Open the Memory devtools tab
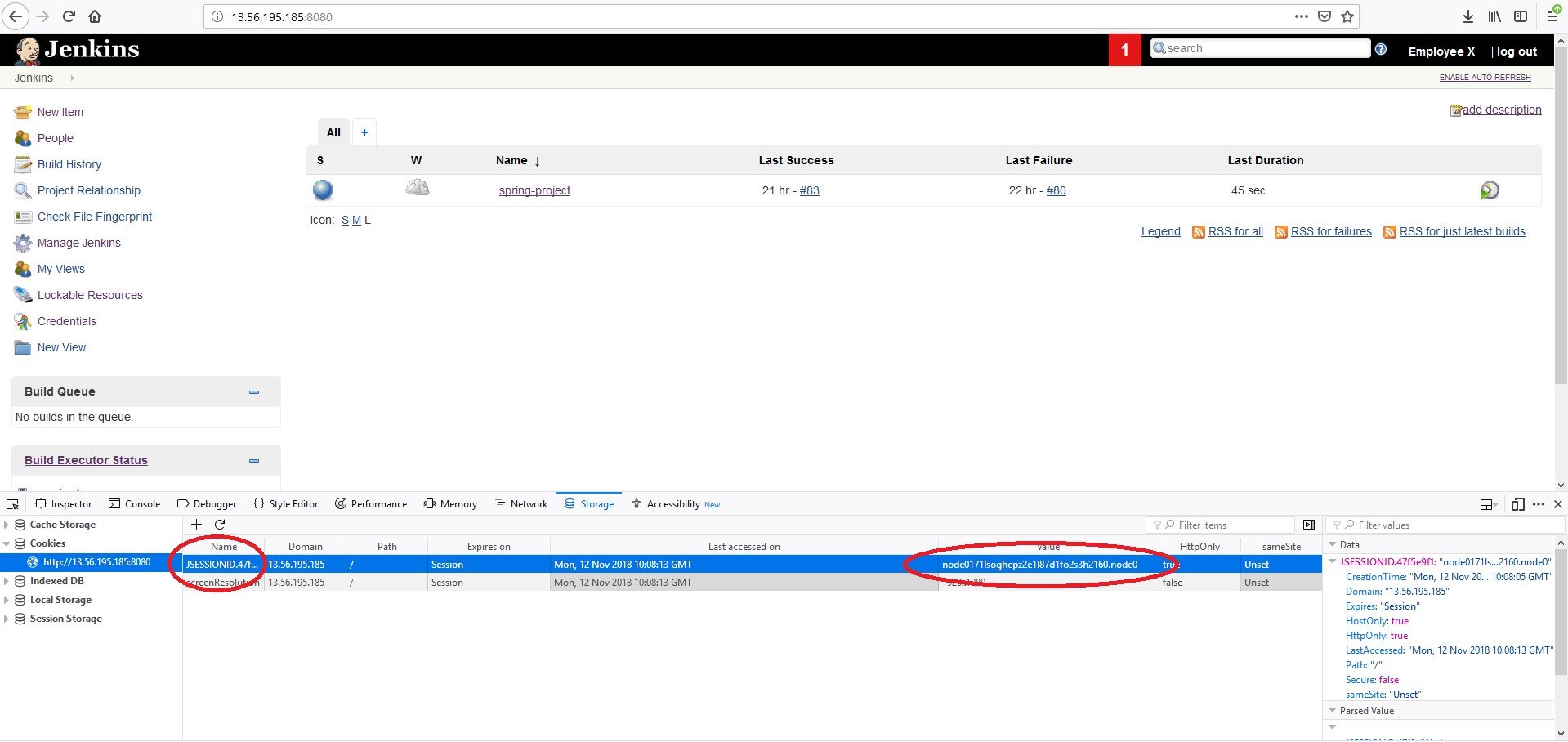The width and height of the screenshot is (1568, 742). (450, 504)
